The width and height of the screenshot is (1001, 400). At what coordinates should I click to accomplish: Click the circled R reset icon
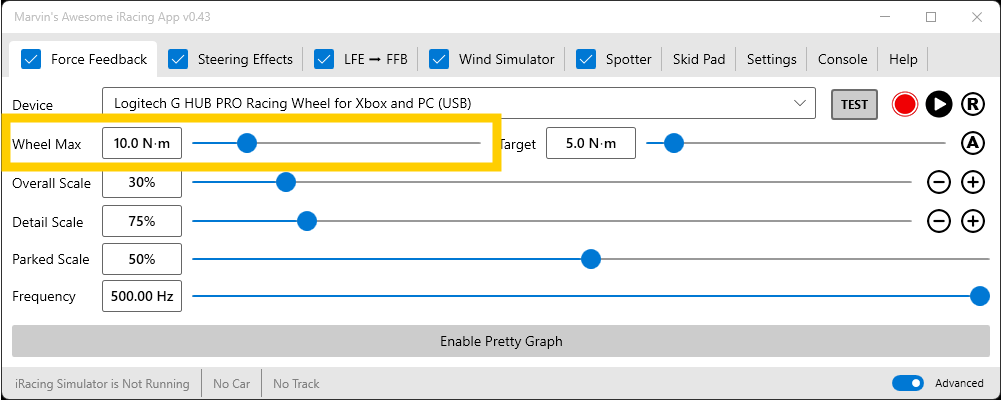tap(973, 104)
